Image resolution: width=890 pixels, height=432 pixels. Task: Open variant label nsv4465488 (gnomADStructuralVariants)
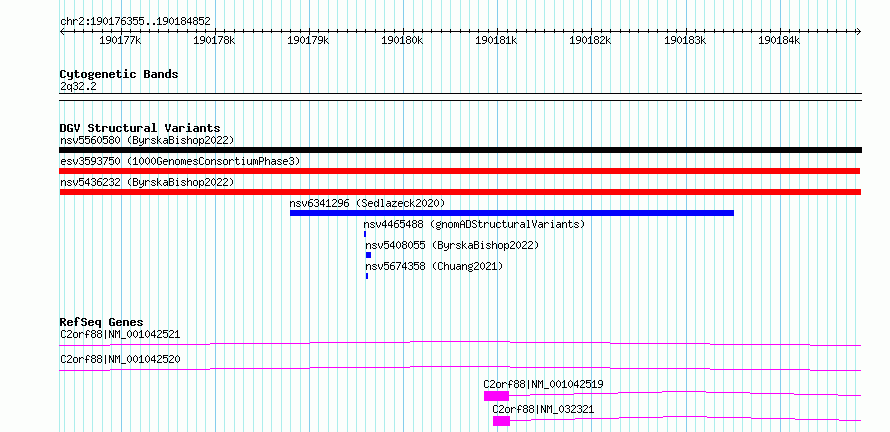474,224
